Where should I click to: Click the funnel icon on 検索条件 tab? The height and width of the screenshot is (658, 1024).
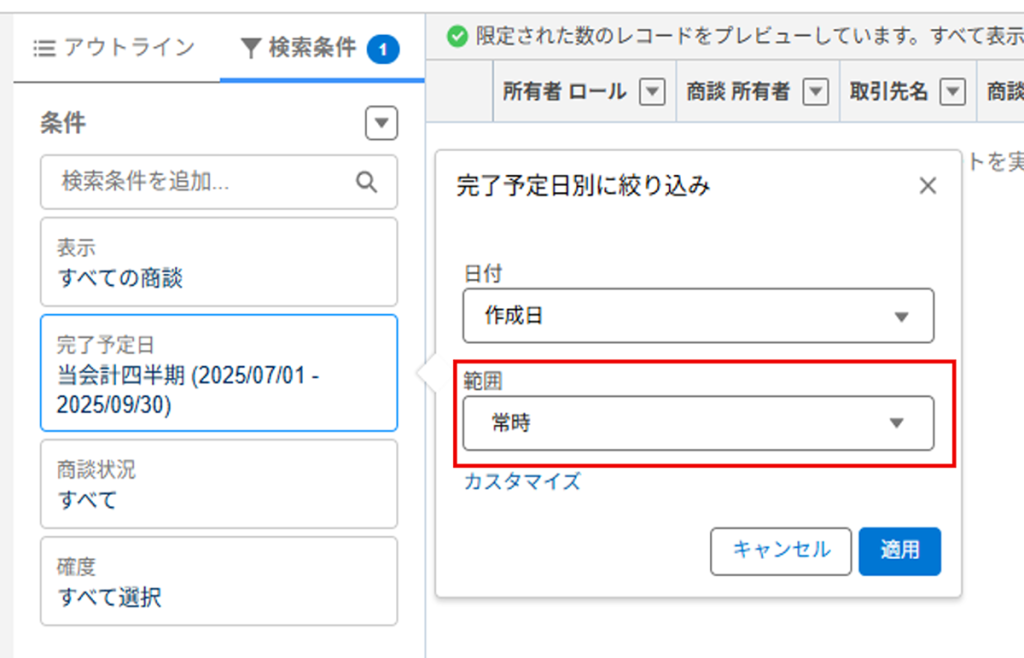coord(251,47)
